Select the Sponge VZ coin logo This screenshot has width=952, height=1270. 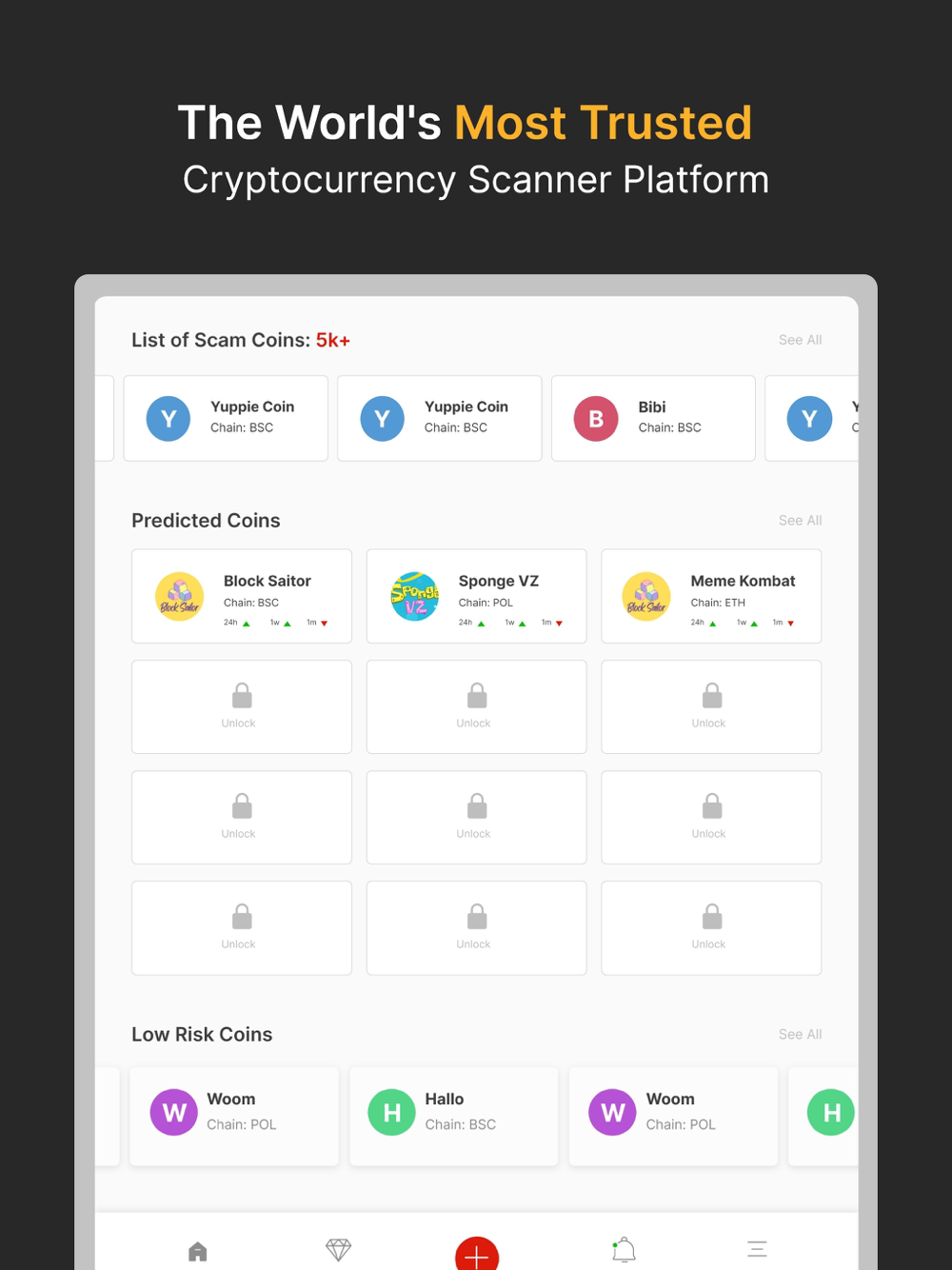(x=415, y=596)
